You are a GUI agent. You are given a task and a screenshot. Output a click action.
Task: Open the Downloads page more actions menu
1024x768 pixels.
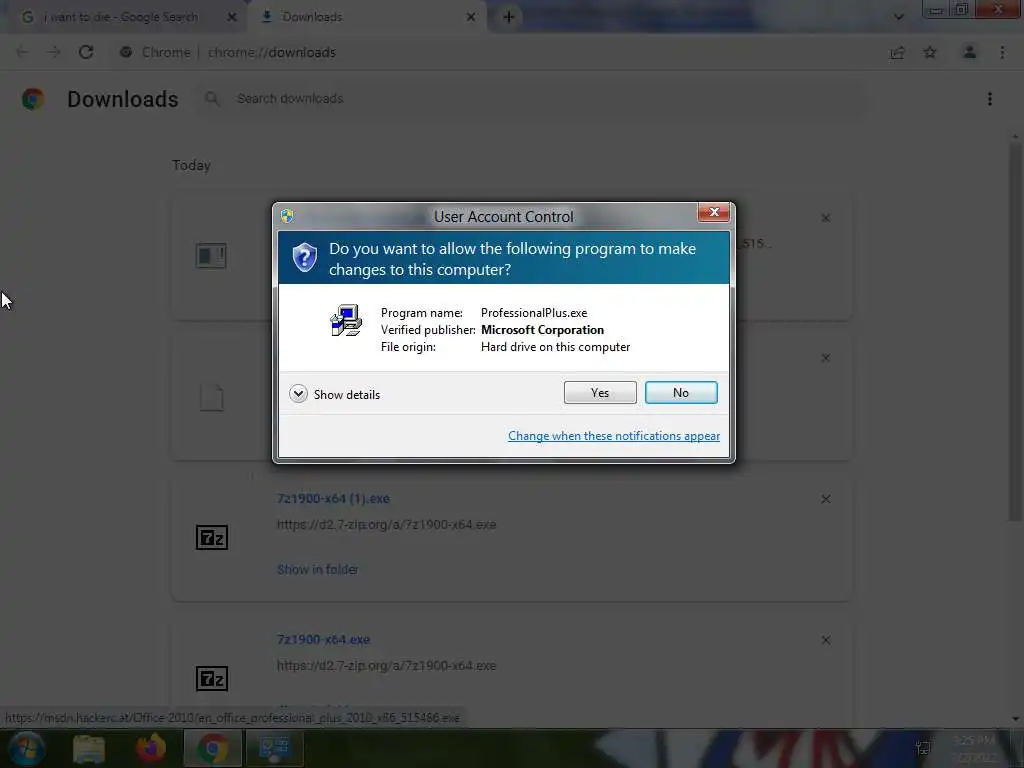coord(989,99)
